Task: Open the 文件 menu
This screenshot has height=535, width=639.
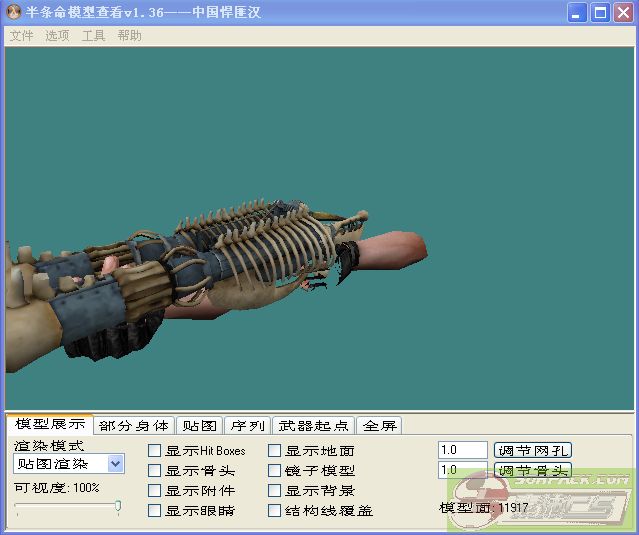Action: click(21, 35)
